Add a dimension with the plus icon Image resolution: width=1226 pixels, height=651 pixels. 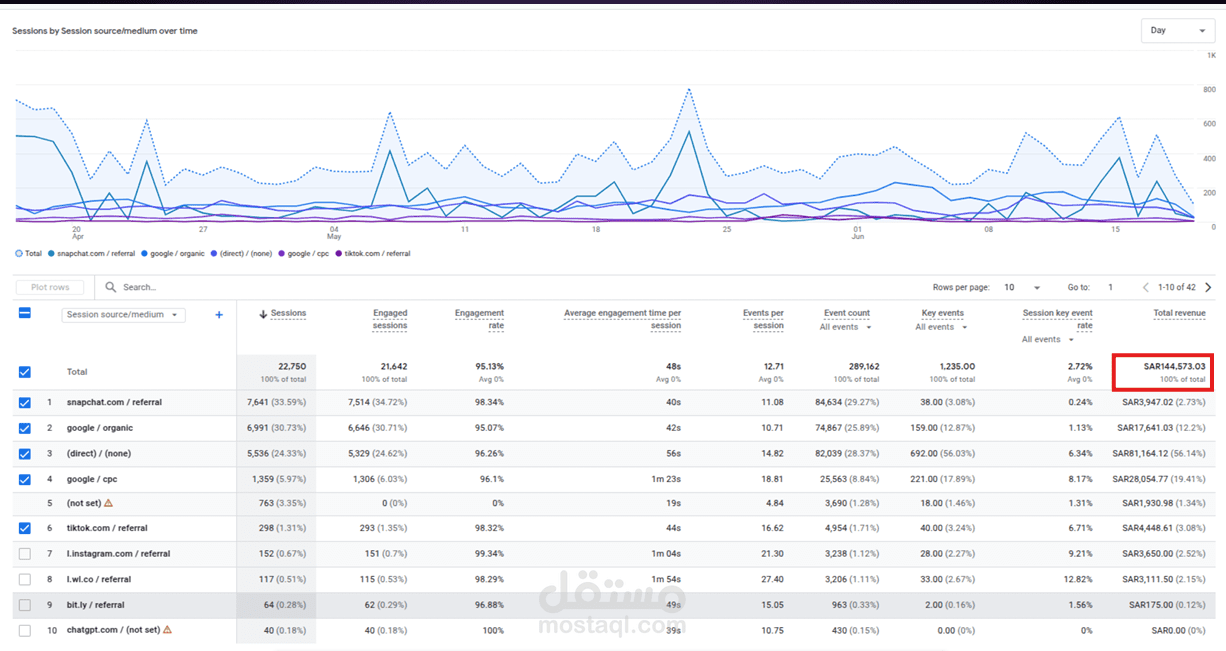pos(219,315)
